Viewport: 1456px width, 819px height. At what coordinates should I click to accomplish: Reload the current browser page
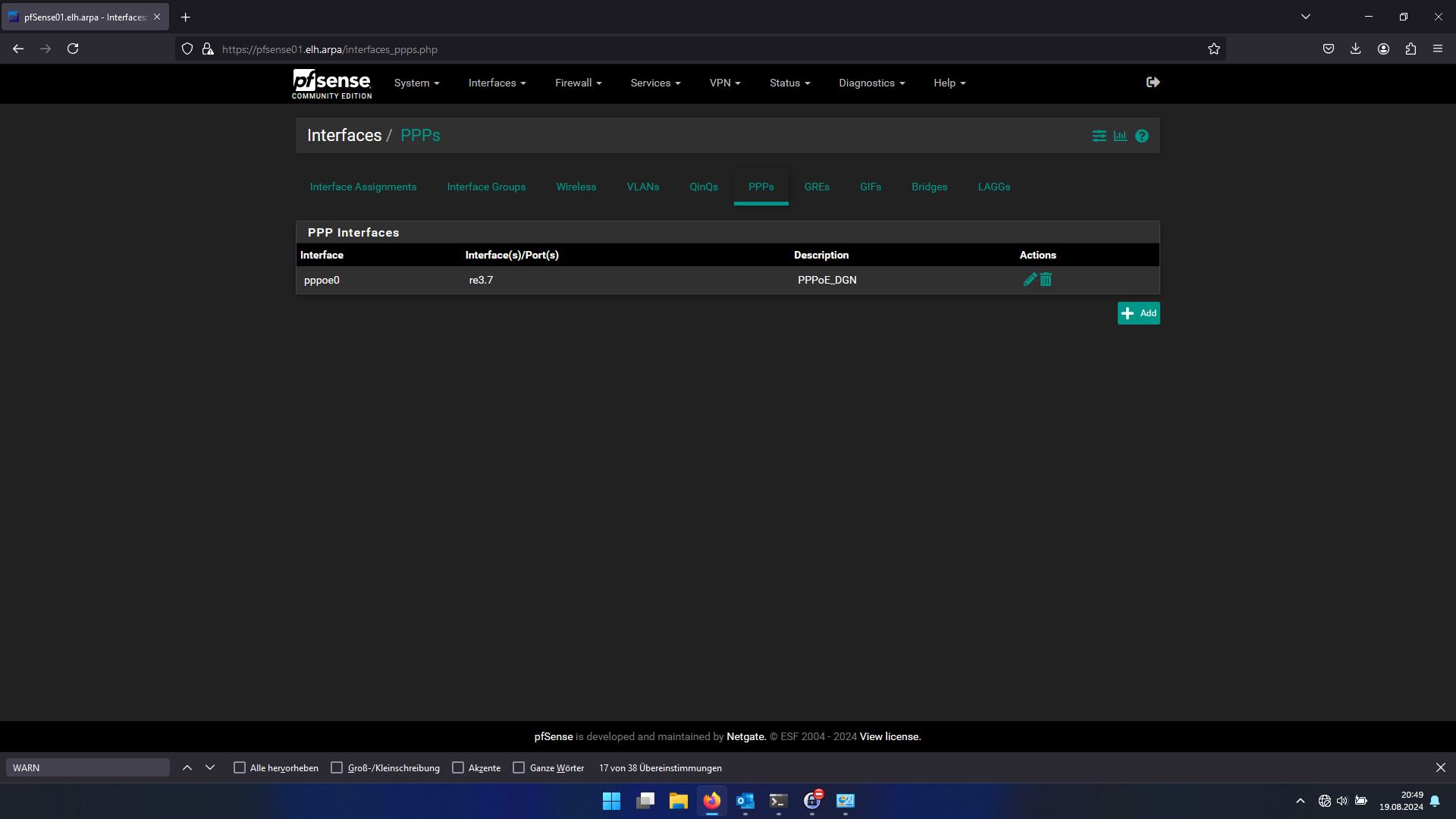73,49
